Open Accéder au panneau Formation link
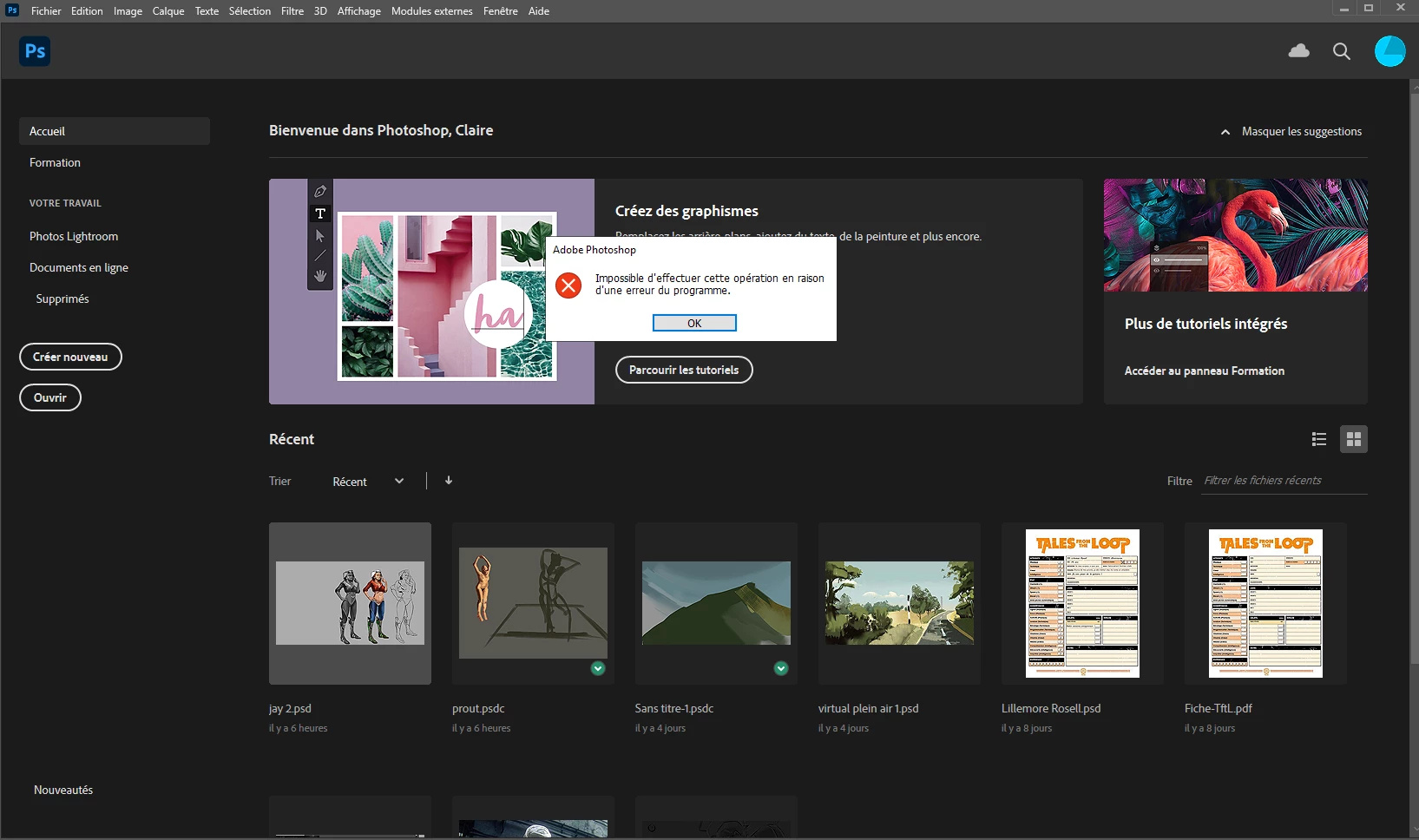The width and height of the screenshot is (1419, 840). pos(1205,371)
